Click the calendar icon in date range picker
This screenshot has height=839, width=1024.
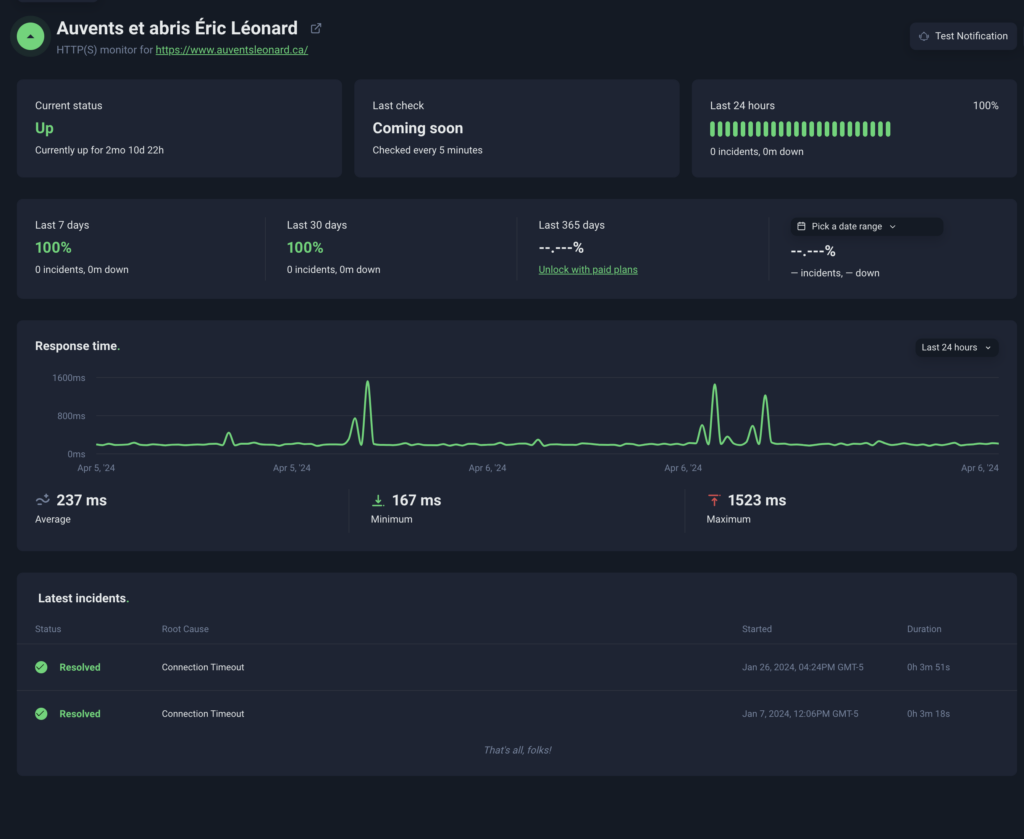[x=801, y=227]
